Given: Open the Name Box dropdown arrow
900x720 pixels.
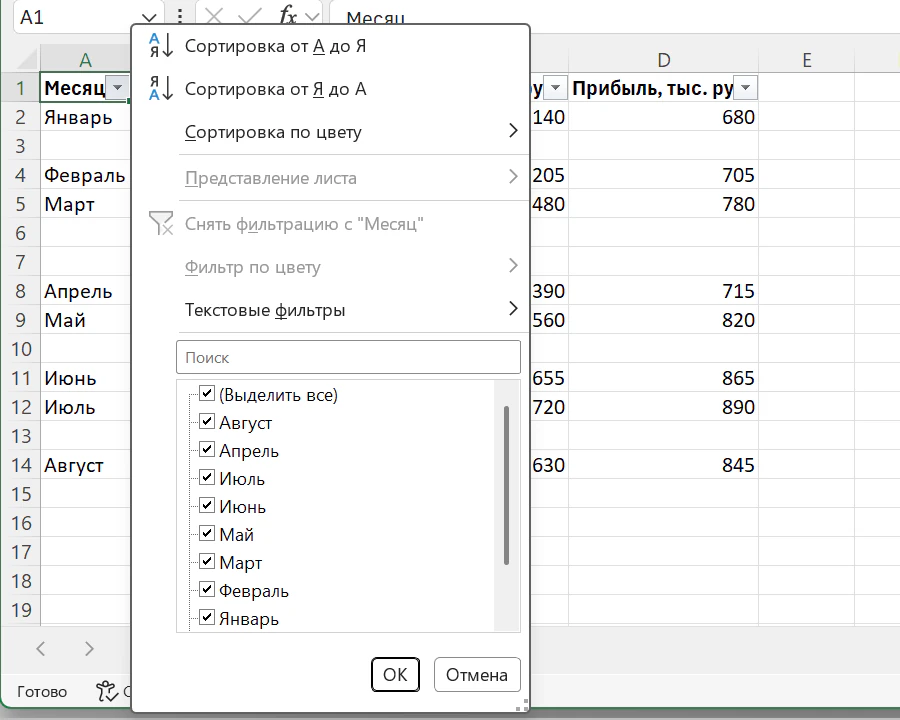Looking at the screenshot, I should click(149, 18).
